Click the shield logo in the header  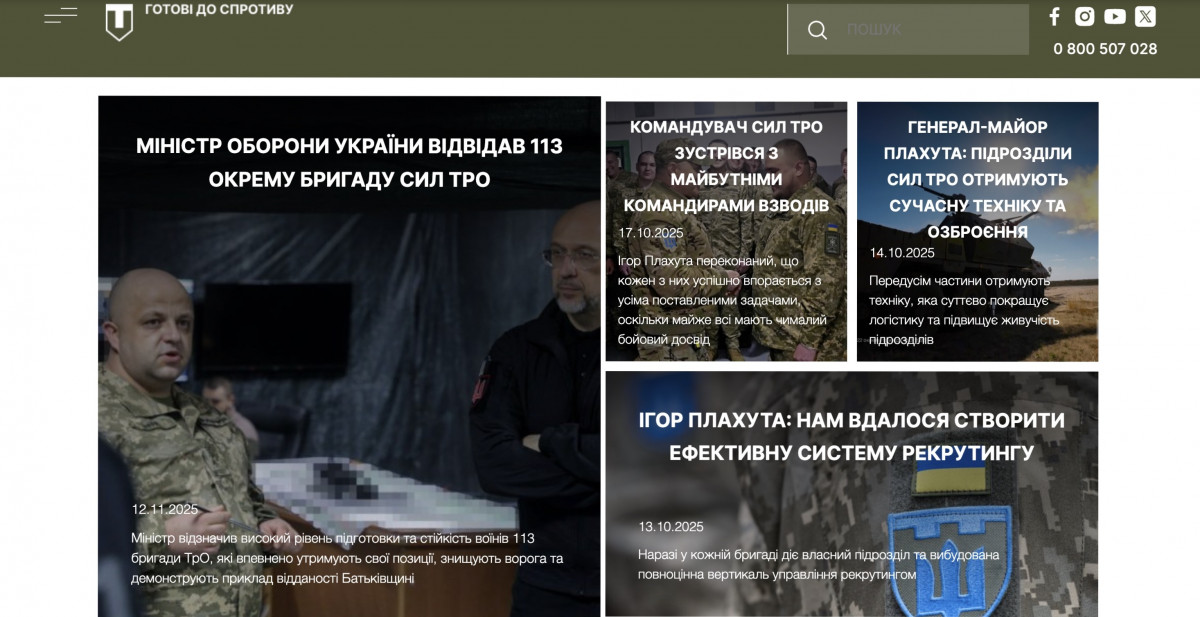pos(119,22)
